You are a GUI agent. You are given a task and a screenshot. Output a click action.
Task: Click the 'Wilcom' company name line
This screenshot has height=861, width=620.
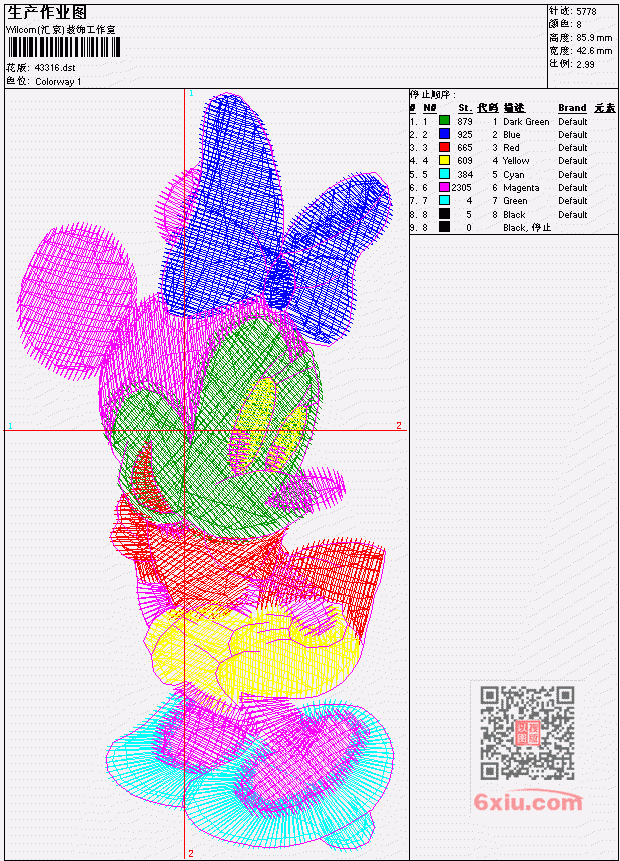point(61,30)
